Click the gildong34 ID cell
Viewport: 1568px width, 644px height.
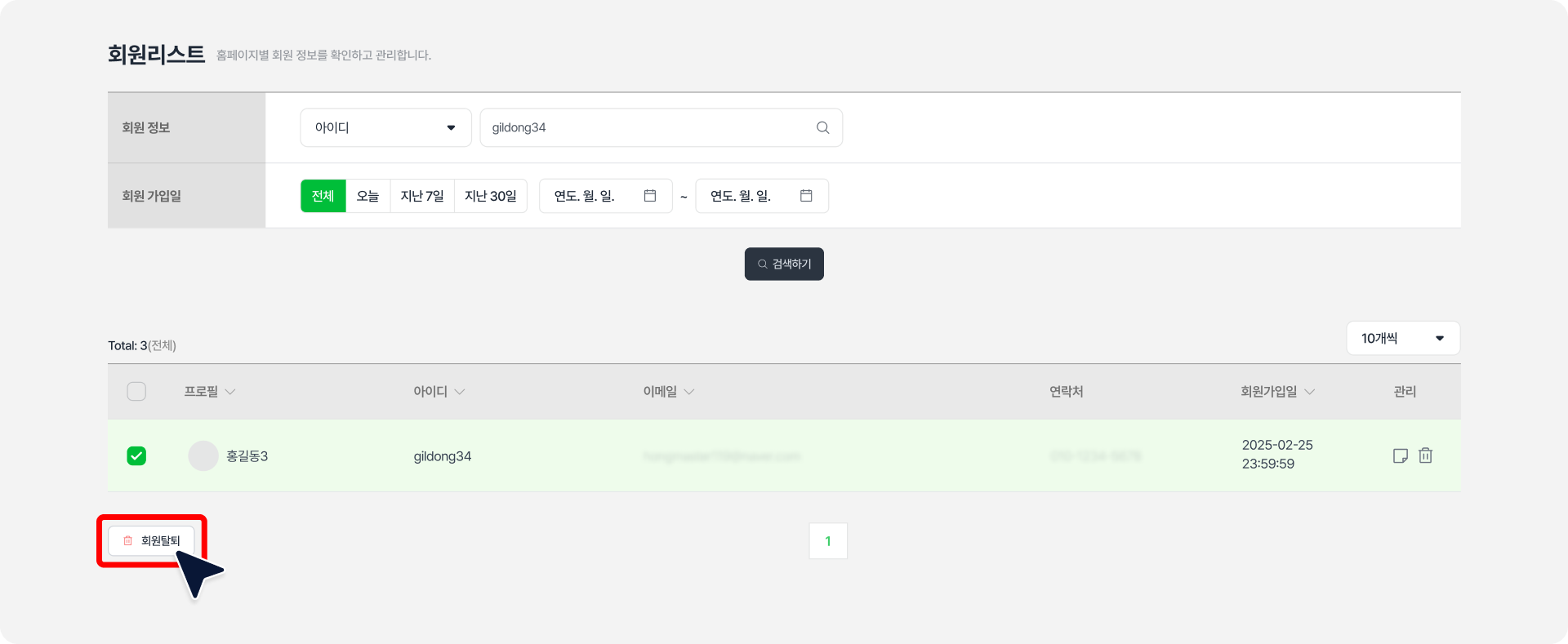coord(443,456)
